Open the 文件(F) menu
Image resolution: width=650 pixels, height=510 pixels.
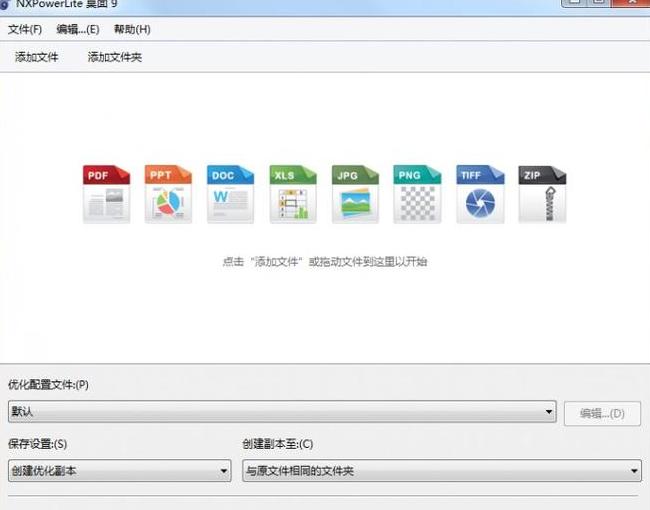25,29
